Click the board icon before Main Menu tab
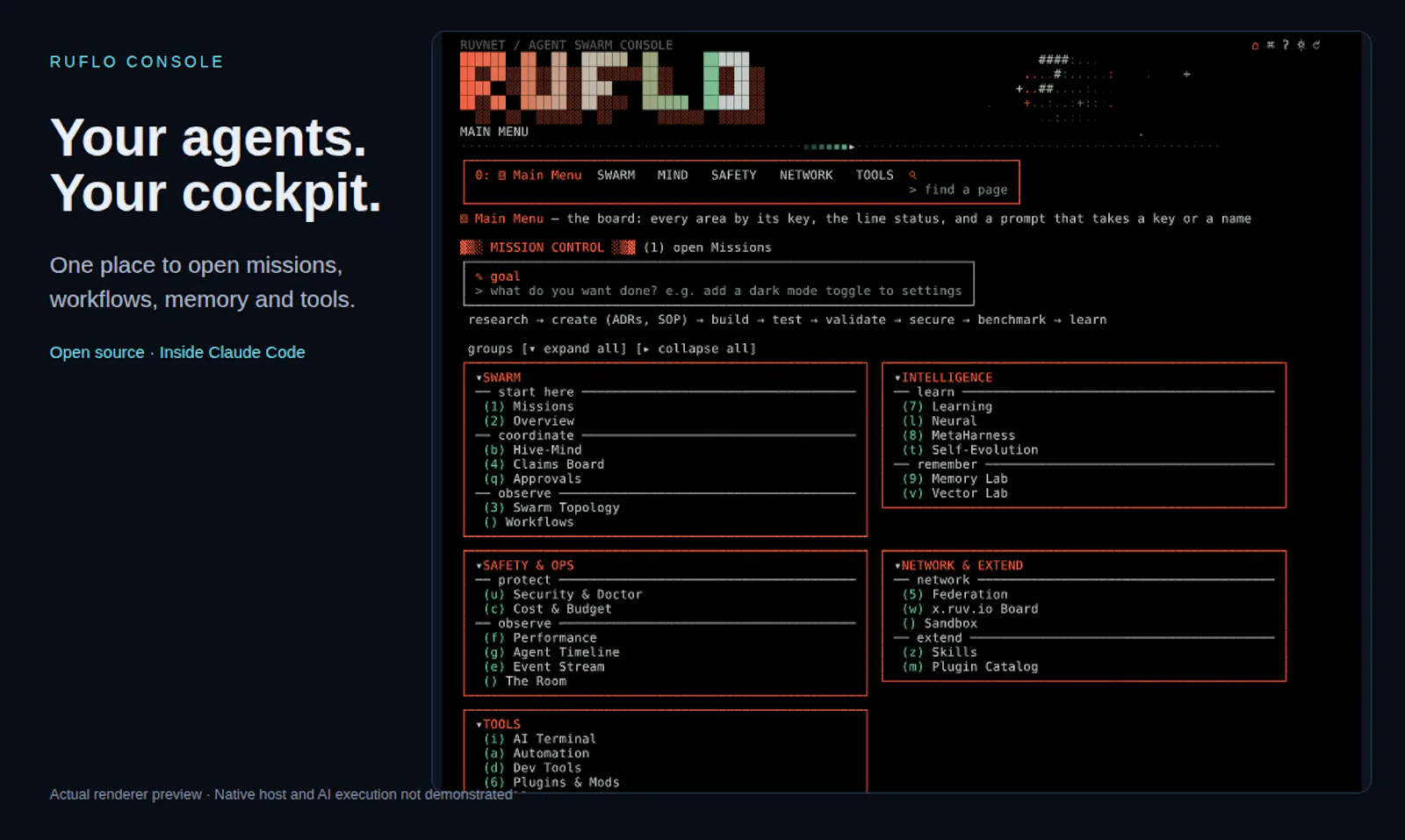Image resolution: width=1405 pixels, height=840 pixels. [502, 176]
